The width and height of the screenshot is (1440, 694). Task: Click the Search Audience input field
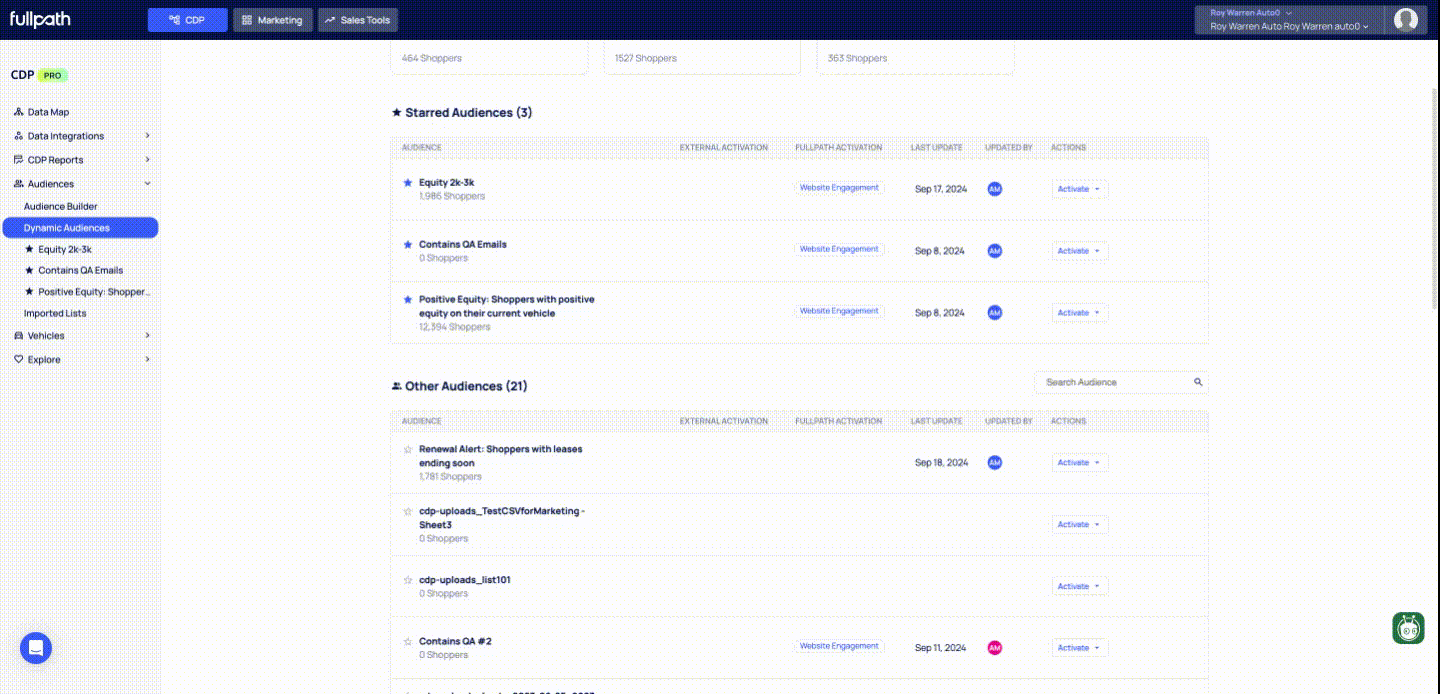tap(1114, 382)
